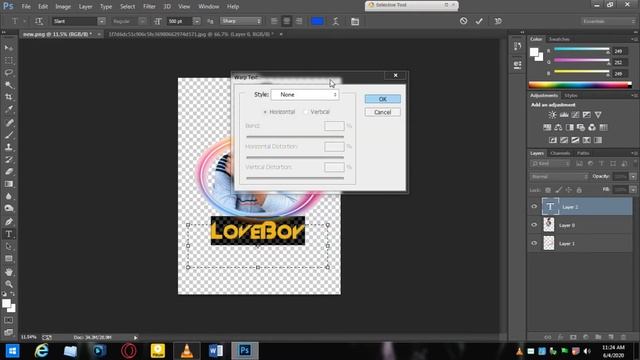Image resolution: width=640 pixels, height=360 pixels.
Task: Click Cancel in Warp Text dialog
Action: (382, 112)
